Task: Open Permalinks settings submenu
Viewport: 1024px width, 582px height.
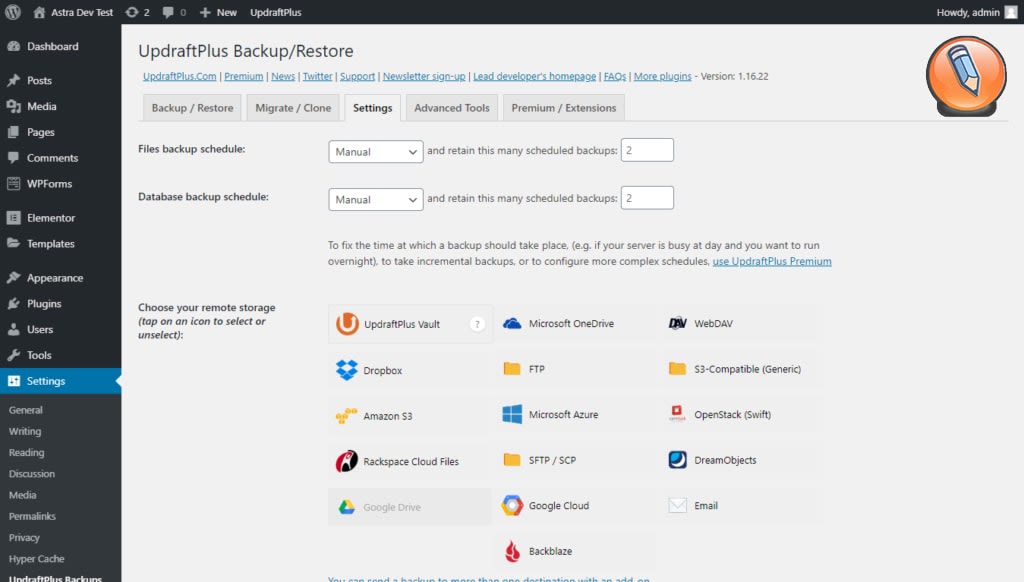Action: coord(32,516)
